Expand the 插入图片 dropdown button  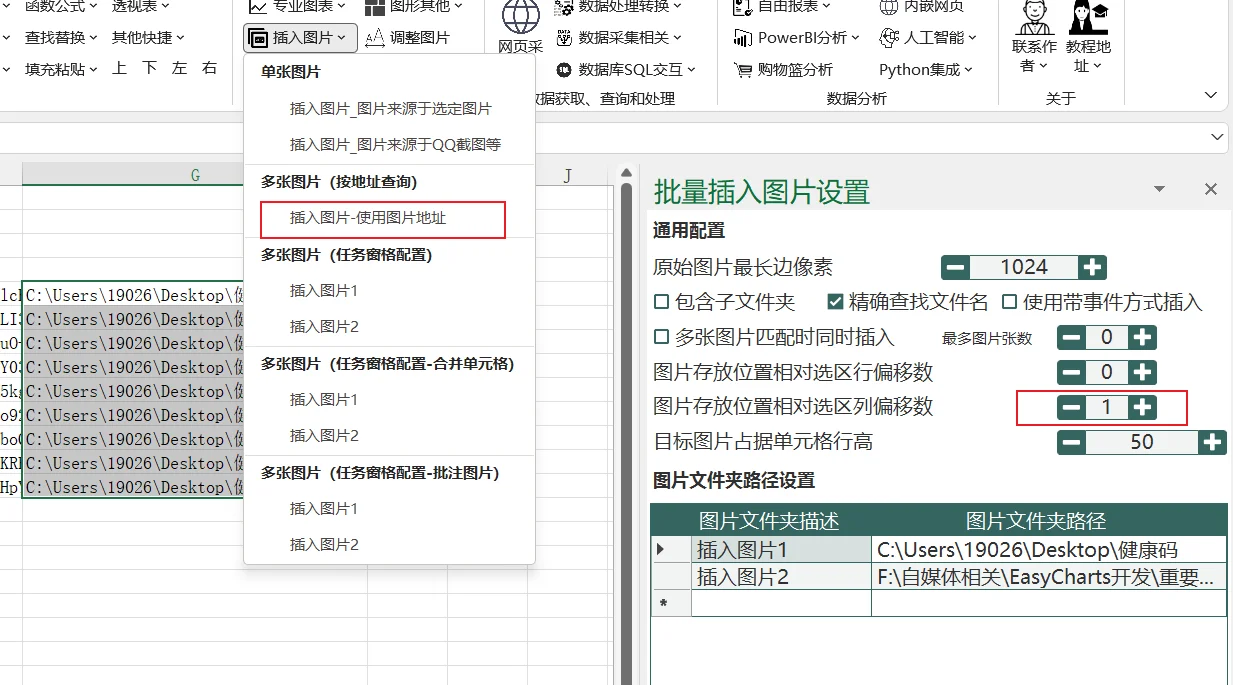300,38
